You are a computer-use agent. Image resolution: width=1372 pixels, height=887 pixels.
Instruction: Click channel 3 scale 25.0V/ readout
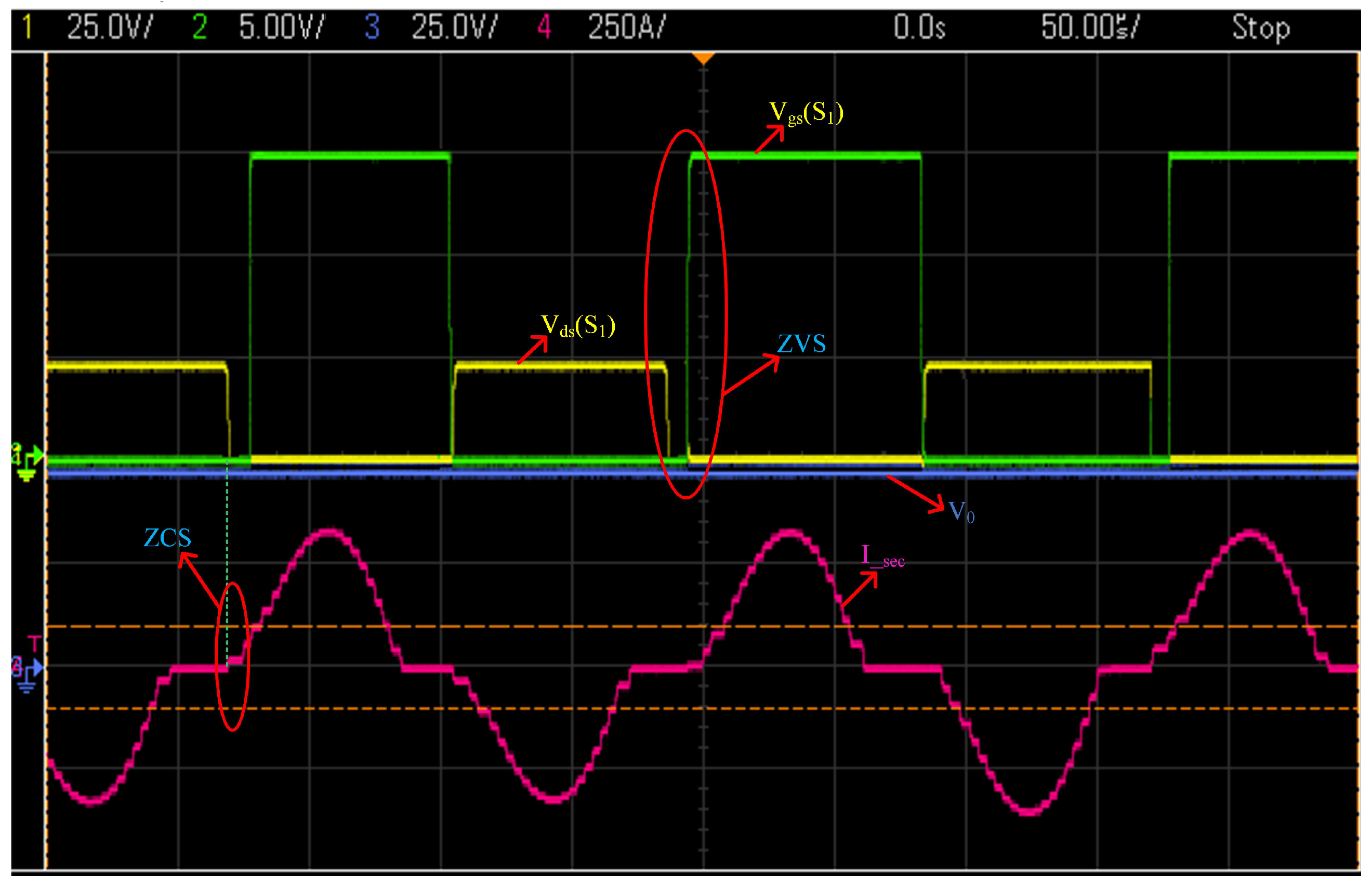tap(454, 27)
